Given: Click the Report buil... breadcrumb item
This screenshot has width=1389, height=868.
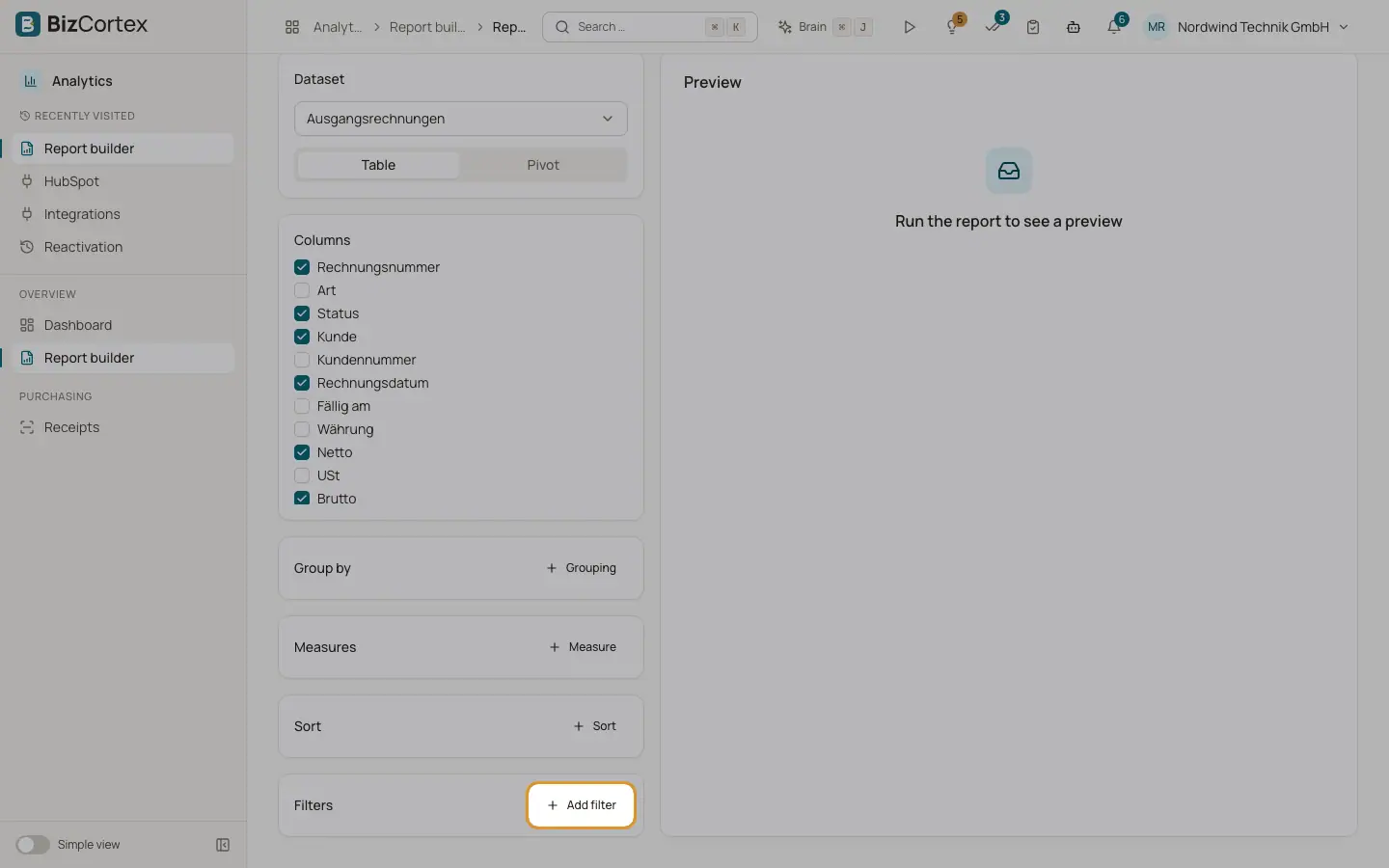Looking at the screenshot, I should point(427,27).
